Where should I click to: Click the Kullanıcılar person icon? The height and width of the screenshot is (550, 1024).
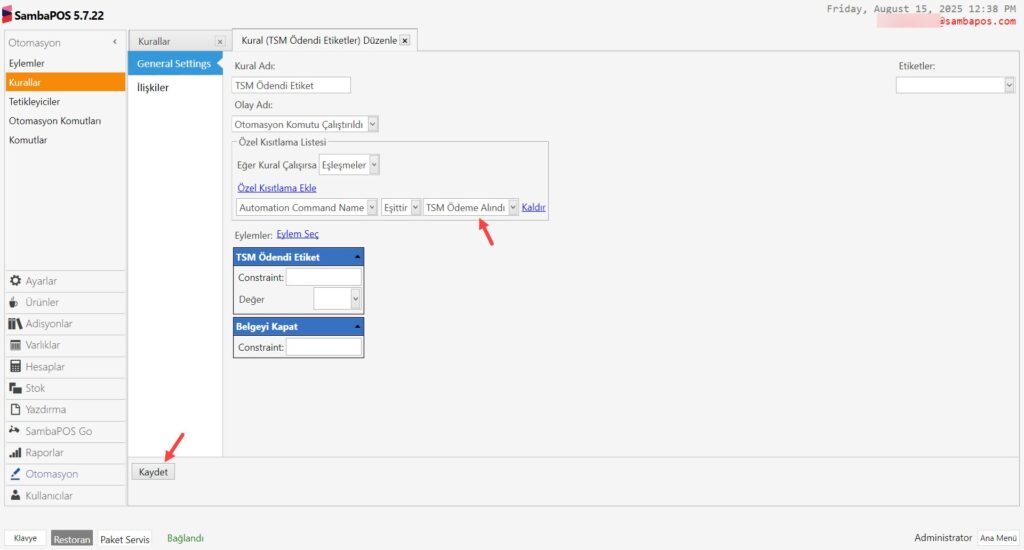15,496
